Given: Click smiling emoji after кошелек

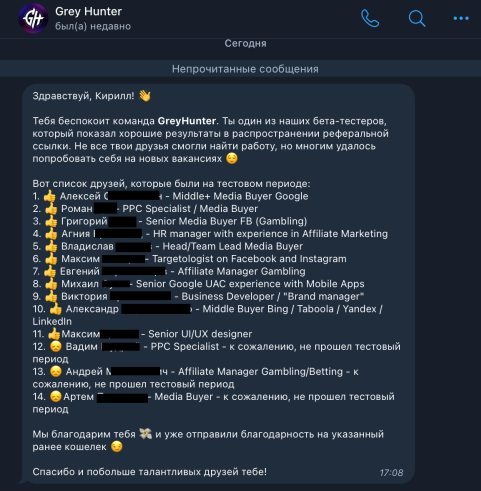Looking at the screenshot, I should [x=116, y=447].
